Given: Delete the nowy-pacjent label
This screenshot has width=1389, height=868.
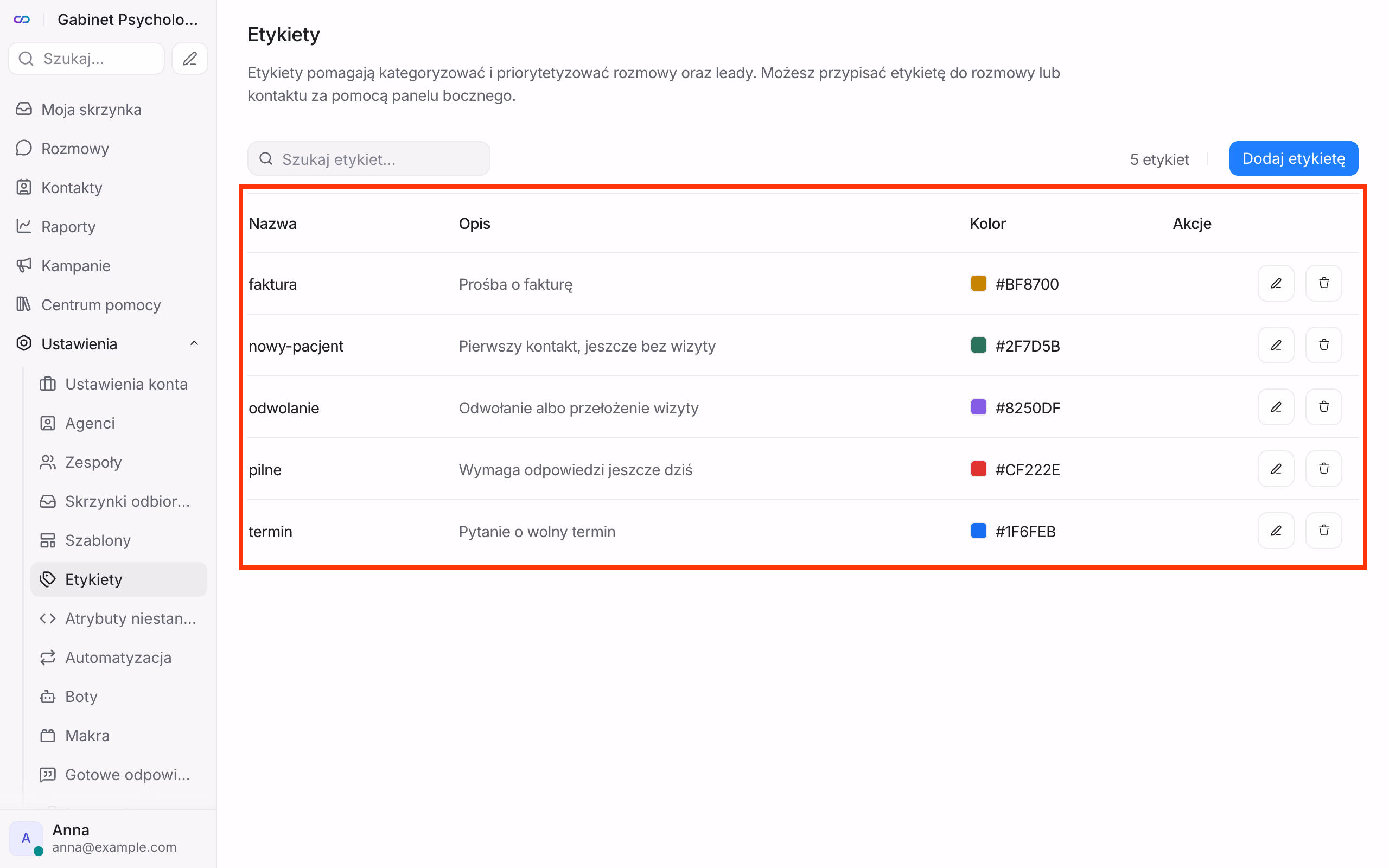Looking at the screenshot, I should (1323, 346).
